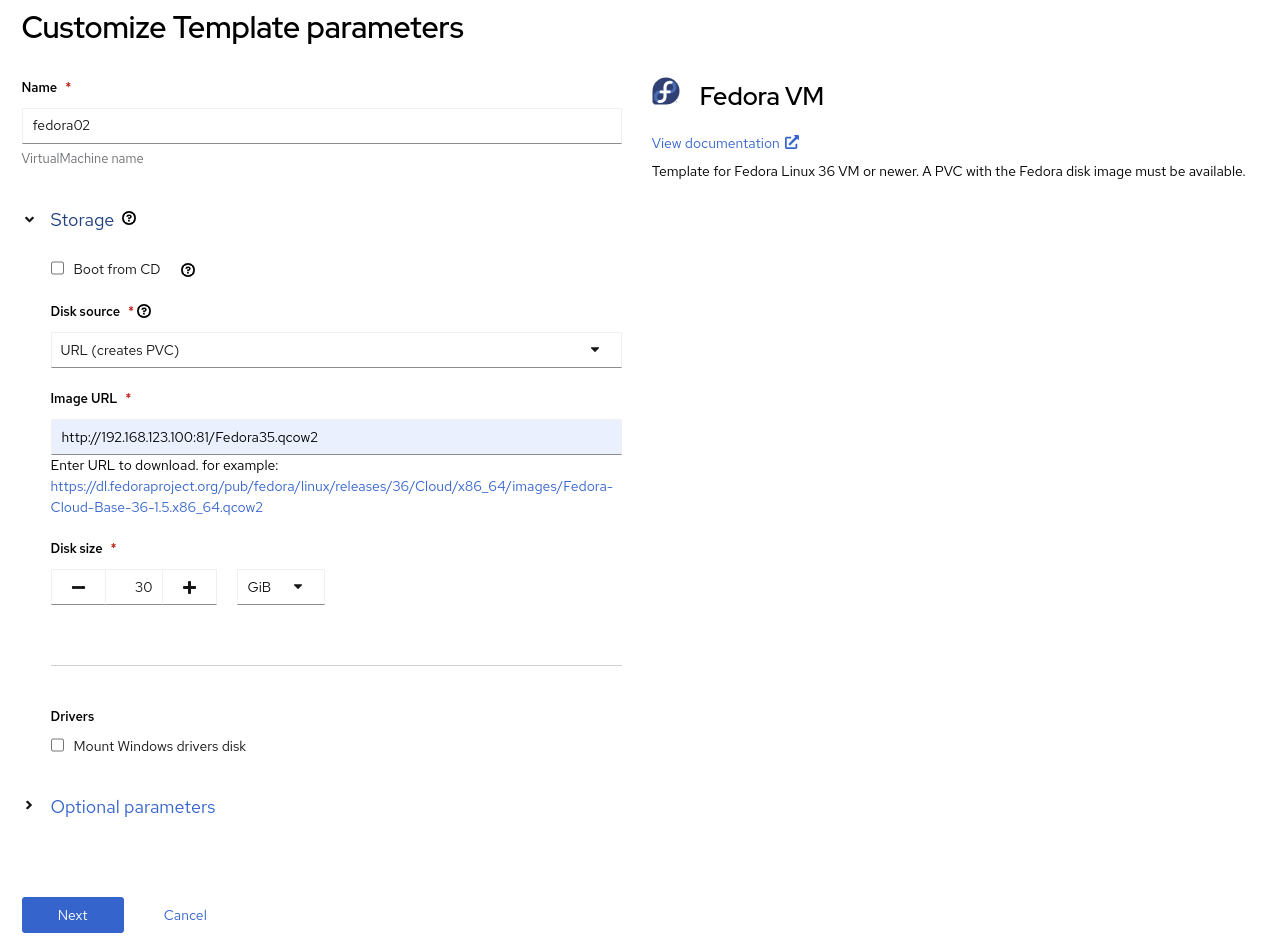This screenshot has width=1269, height=938.
Task: Decrease disk size with the minus button
Action: click(x=78, y=587)
